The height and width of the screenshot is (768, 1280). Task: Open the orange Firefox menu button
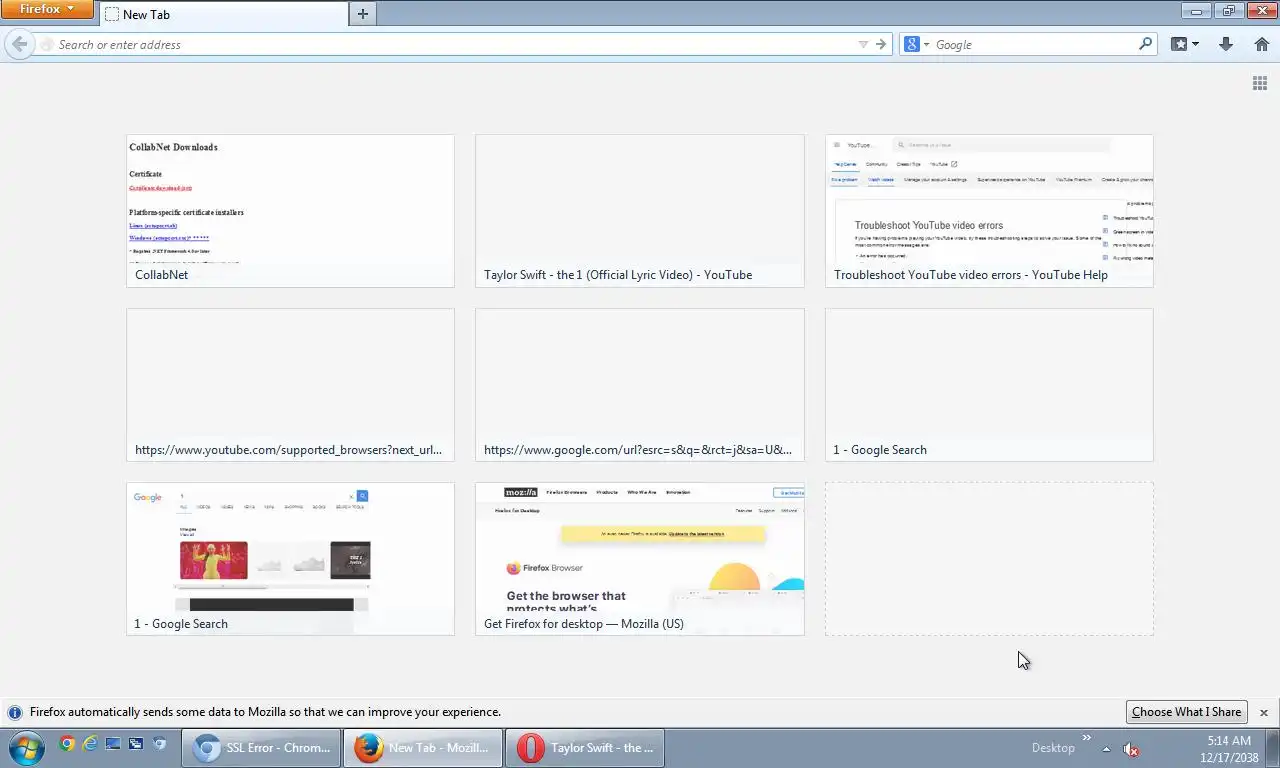click(x=47, y=9)
